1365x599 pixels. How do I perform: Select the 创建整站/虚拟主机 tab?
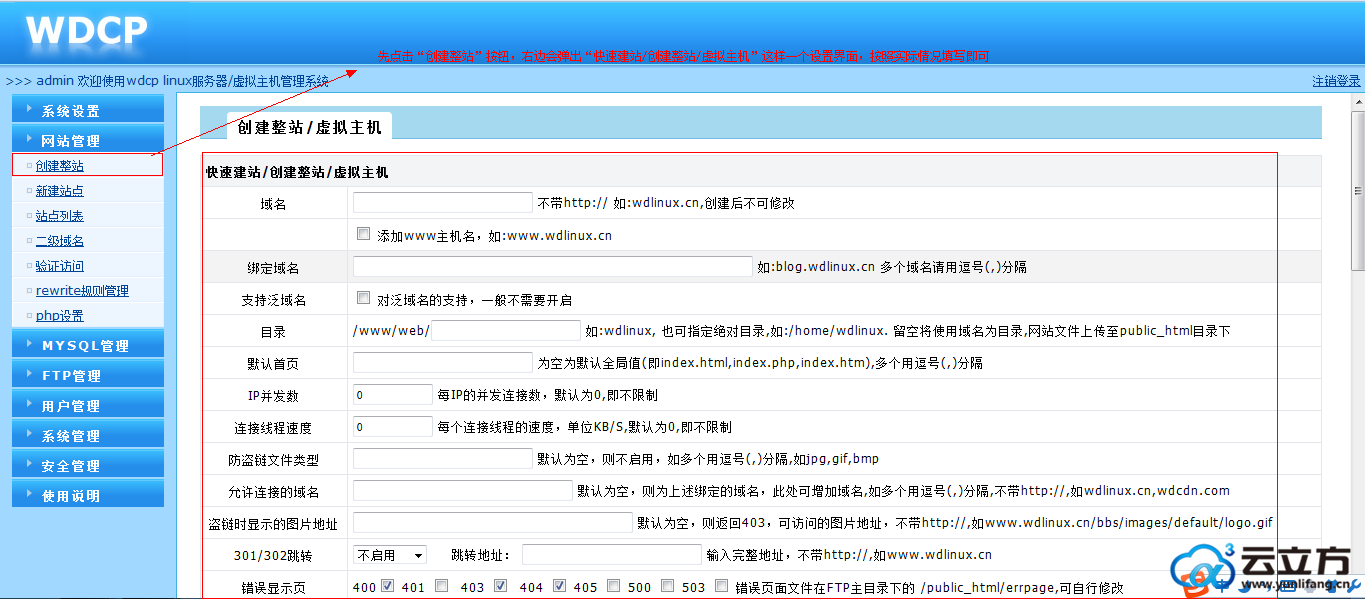coord(309,126)
